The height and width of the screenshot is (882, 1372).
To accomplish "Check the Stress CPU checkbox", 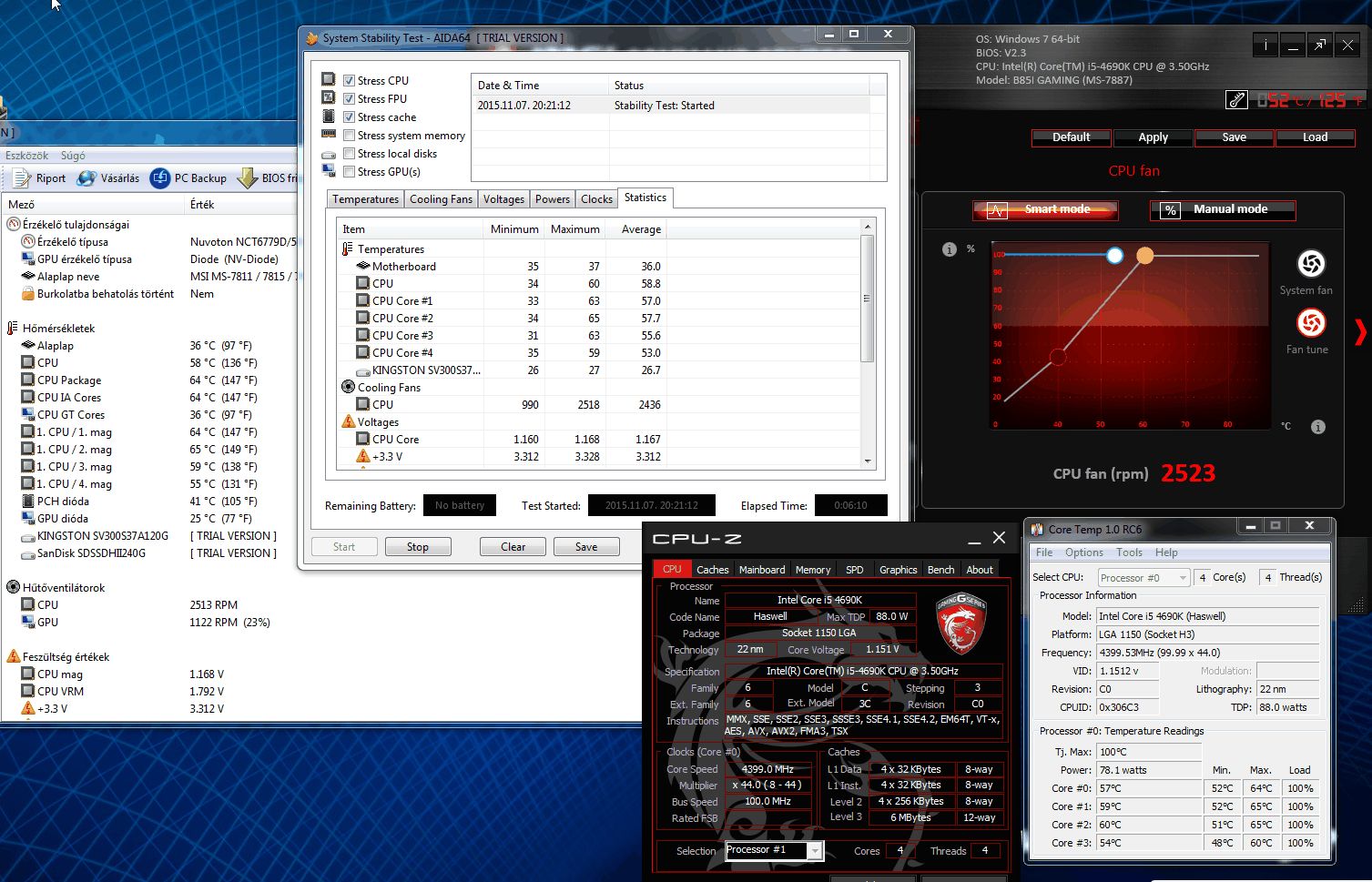I will click(x=349, y=80).
